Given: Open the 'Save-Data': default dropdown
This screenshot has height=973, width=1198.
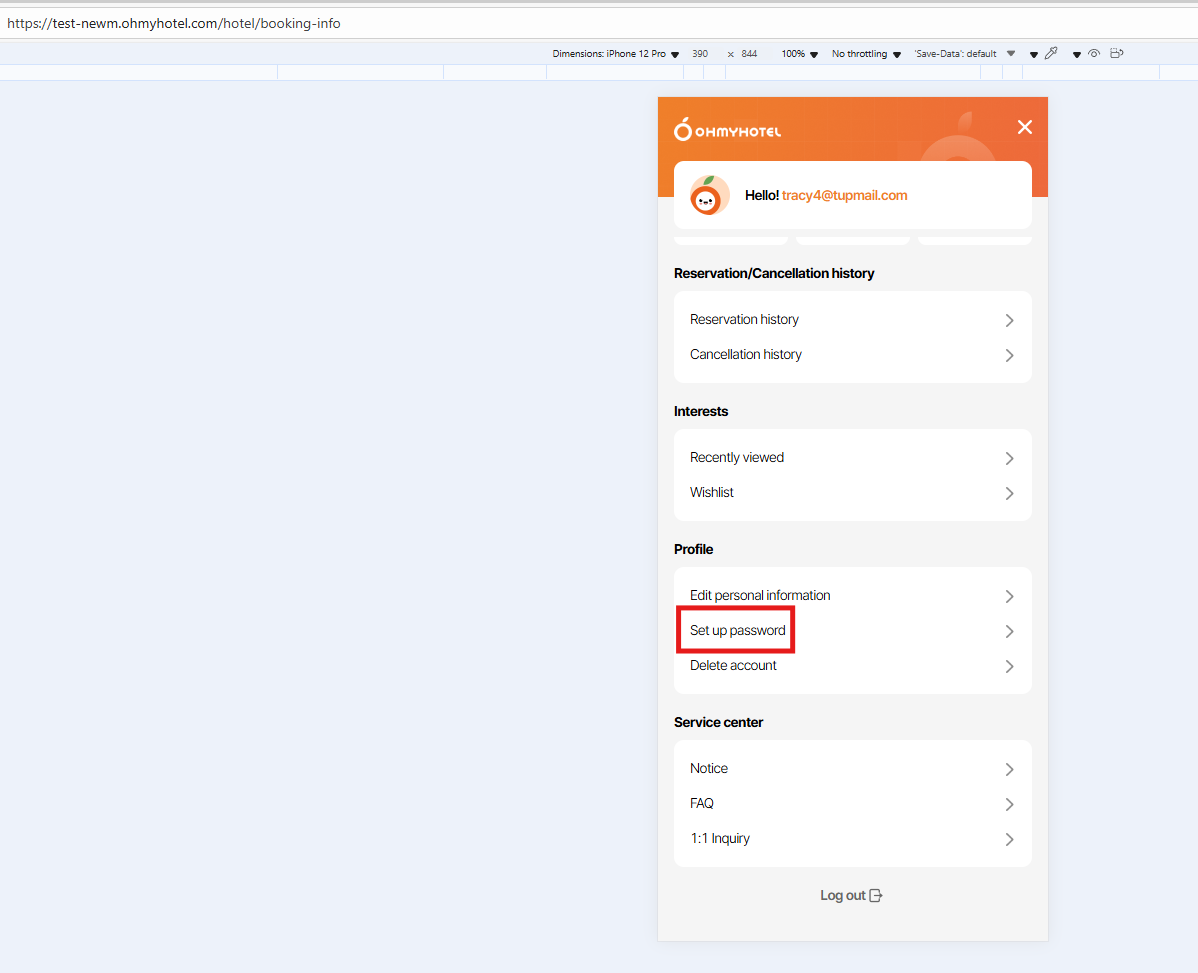Looking at the screenshot, I should click(964, 53).
